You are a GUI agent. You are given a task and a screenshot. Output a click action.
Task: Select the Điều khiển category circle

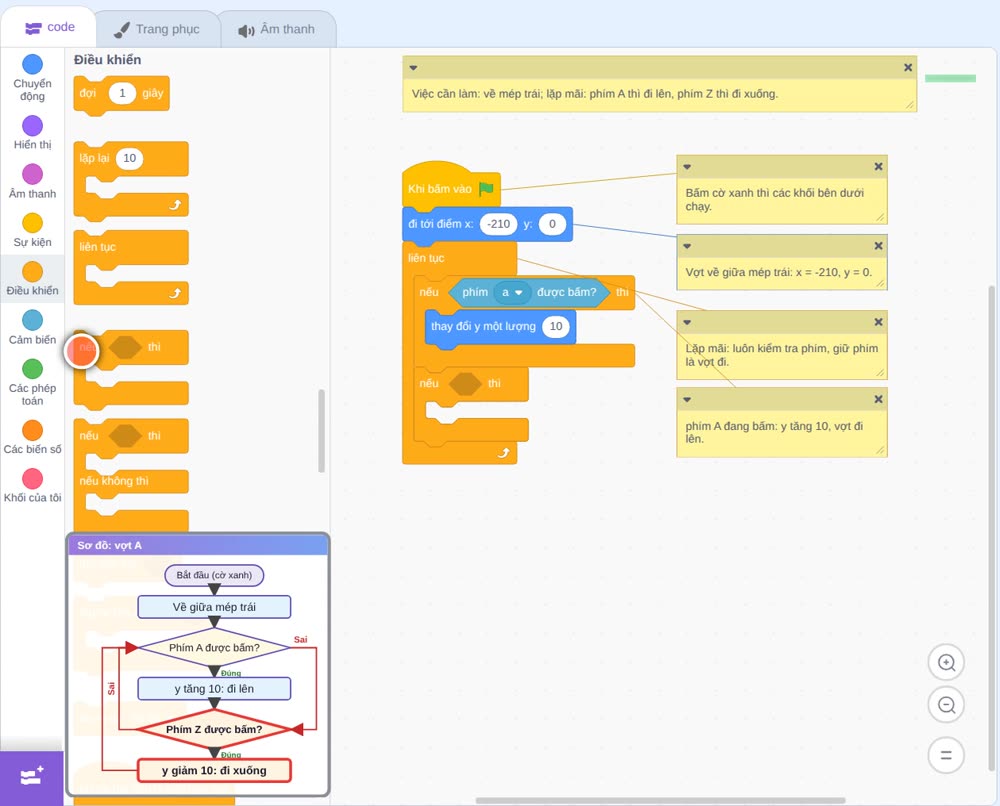click(33, 272)
